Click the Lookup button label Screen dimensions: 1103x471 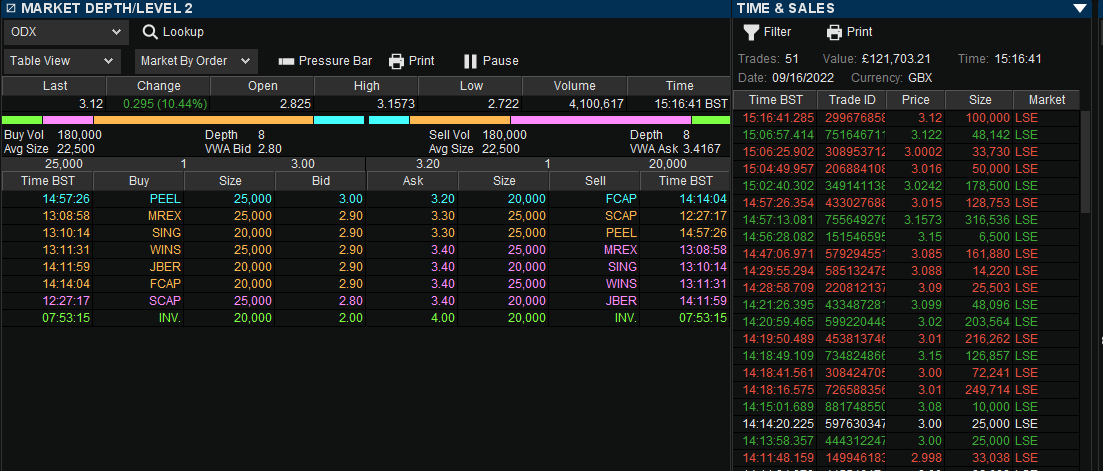pyautogui.click(x=184, y=32)
